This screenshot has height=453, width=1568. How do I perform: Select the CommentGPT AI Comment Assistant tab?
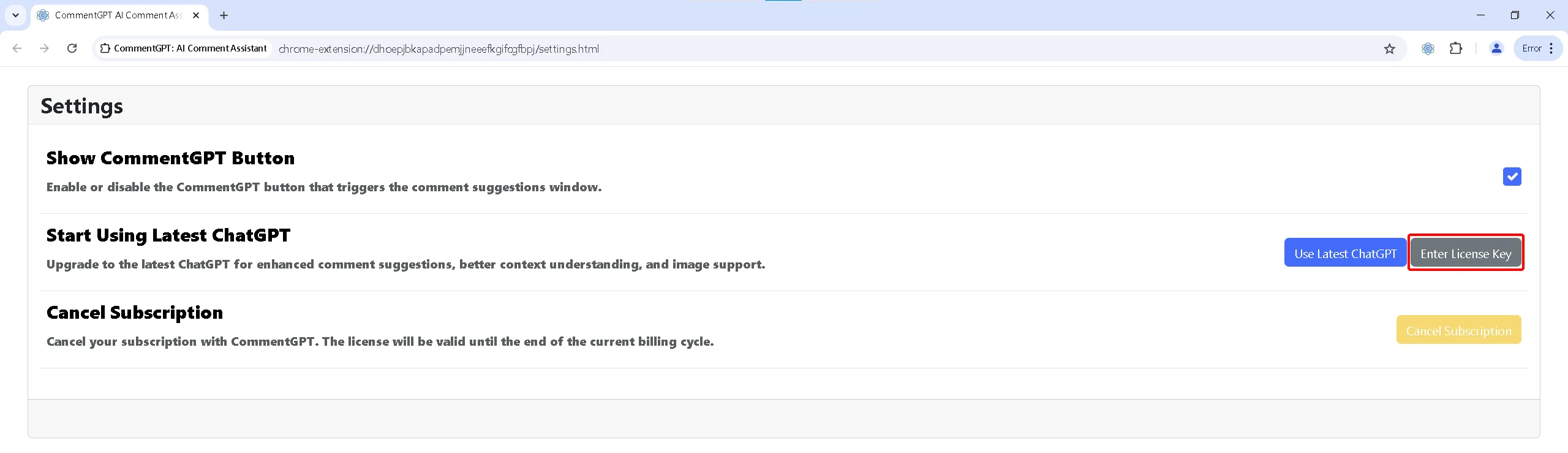pos(119,15)
